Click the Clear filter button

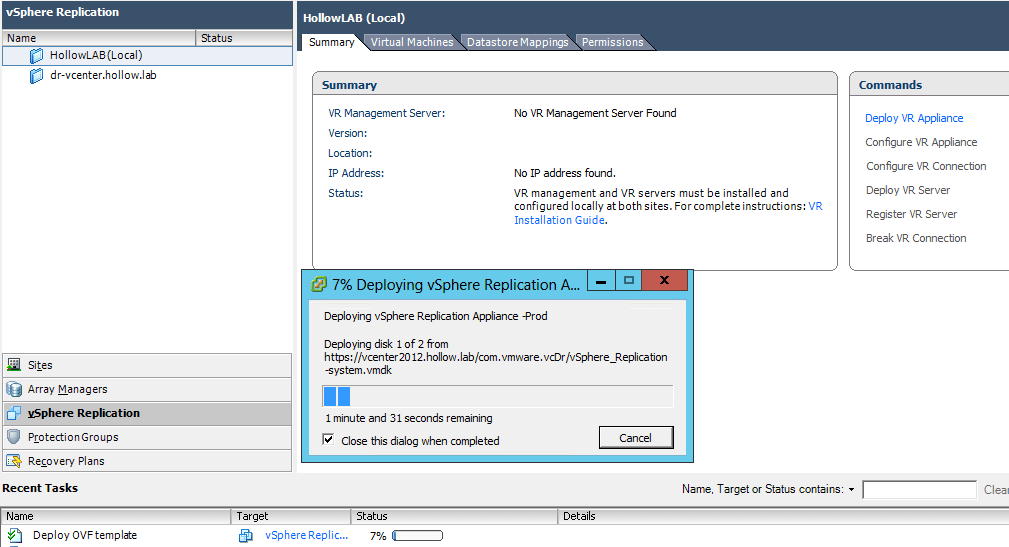[x=996, y=490]
